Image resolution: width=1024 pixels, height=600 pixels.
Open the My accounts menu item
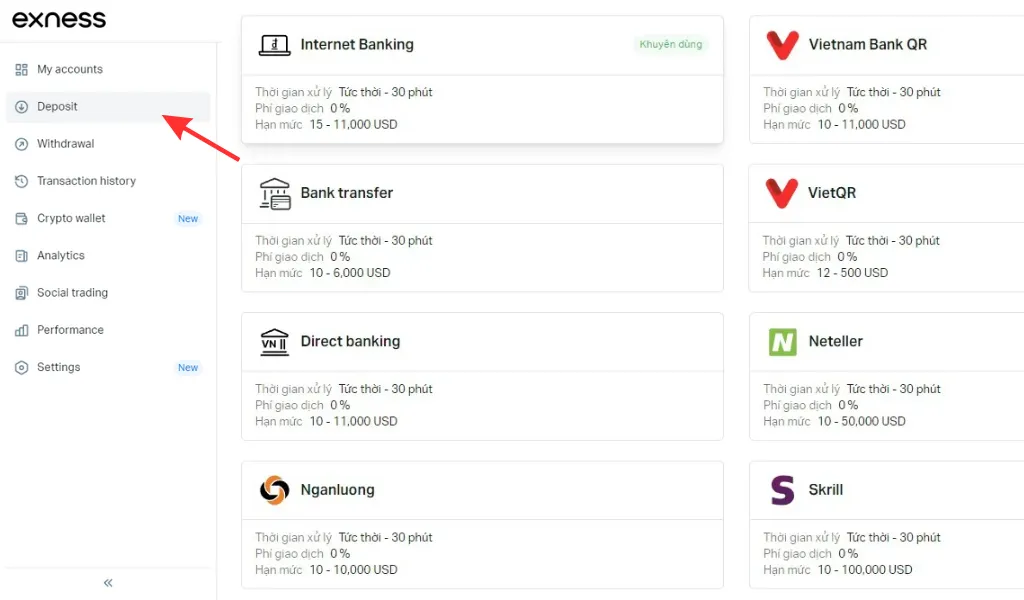(70, 70)
